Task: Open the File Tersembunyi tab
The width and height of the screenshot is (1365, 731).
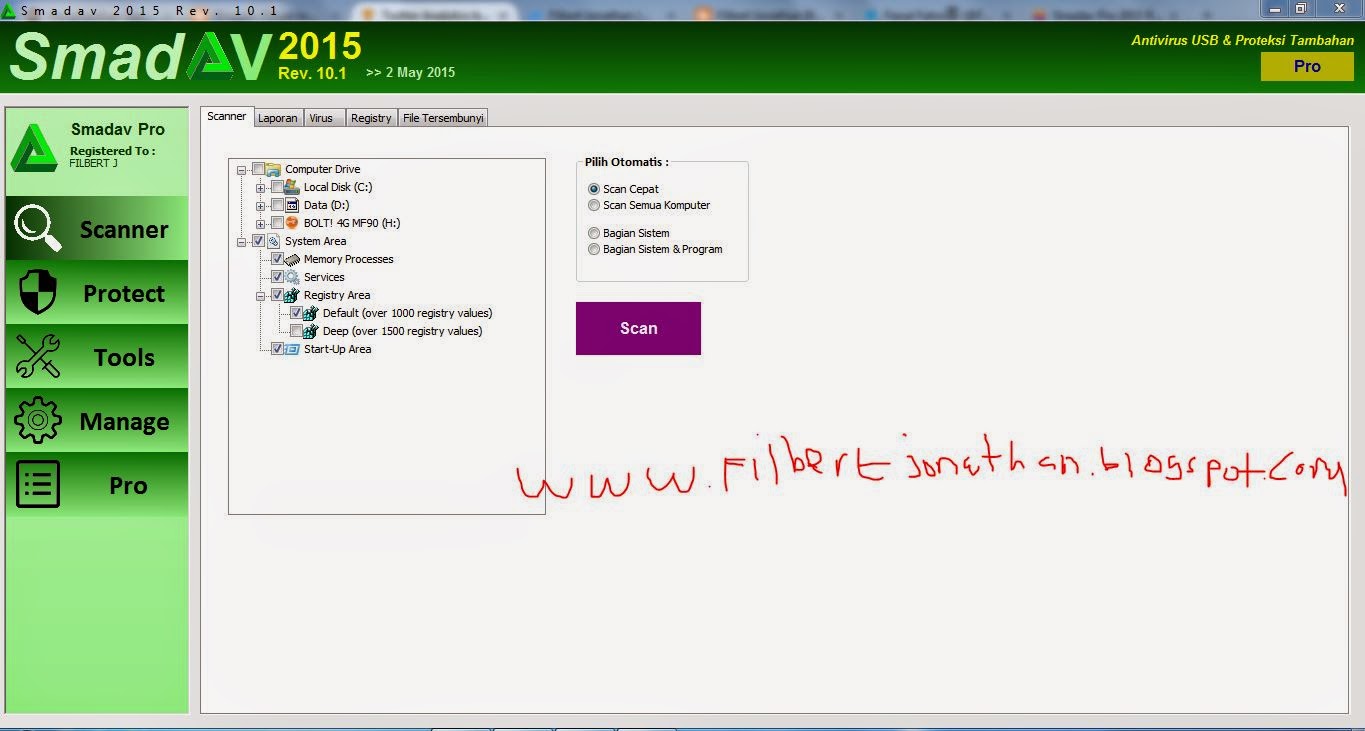Action: coord(442,117)
